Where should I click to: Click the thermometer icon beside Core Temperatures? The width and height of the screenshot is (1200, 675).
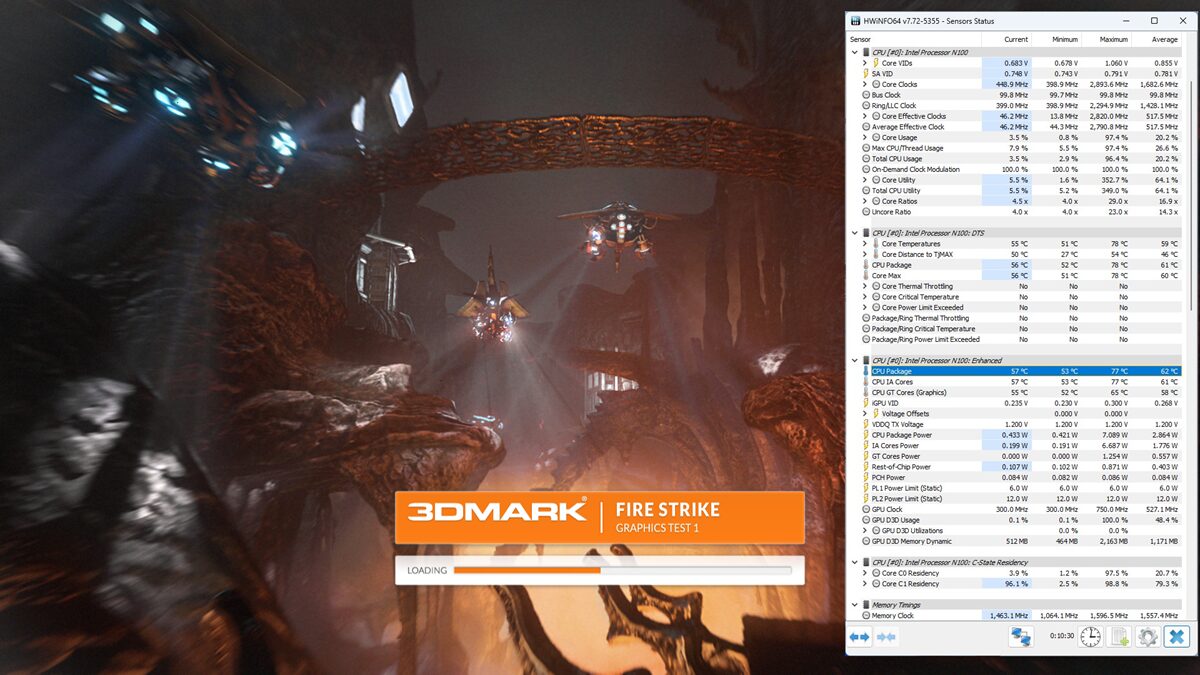pos(876,244)
